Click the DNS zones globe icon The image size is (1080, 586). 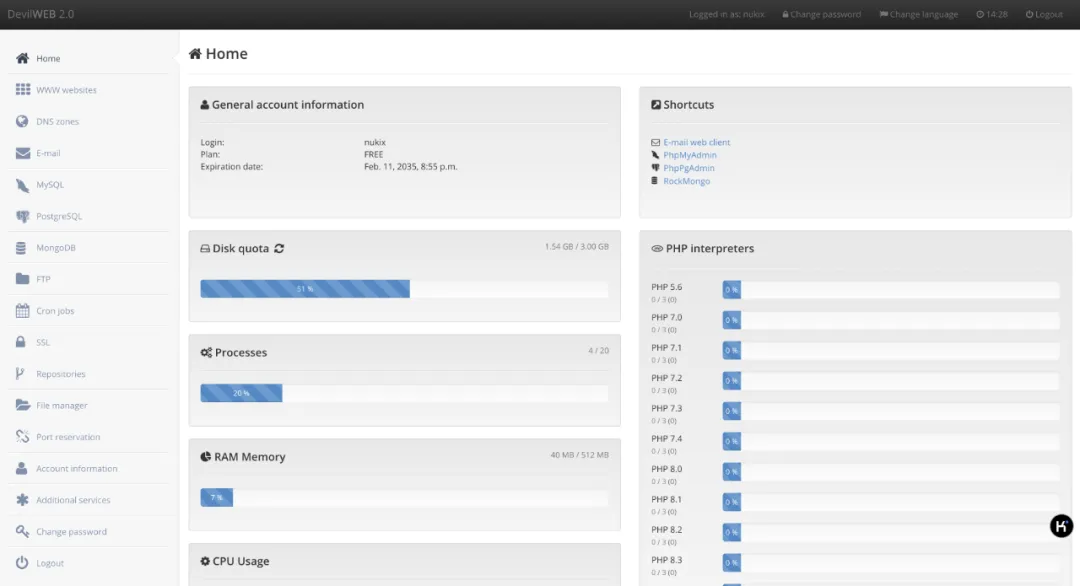(22, 121)
